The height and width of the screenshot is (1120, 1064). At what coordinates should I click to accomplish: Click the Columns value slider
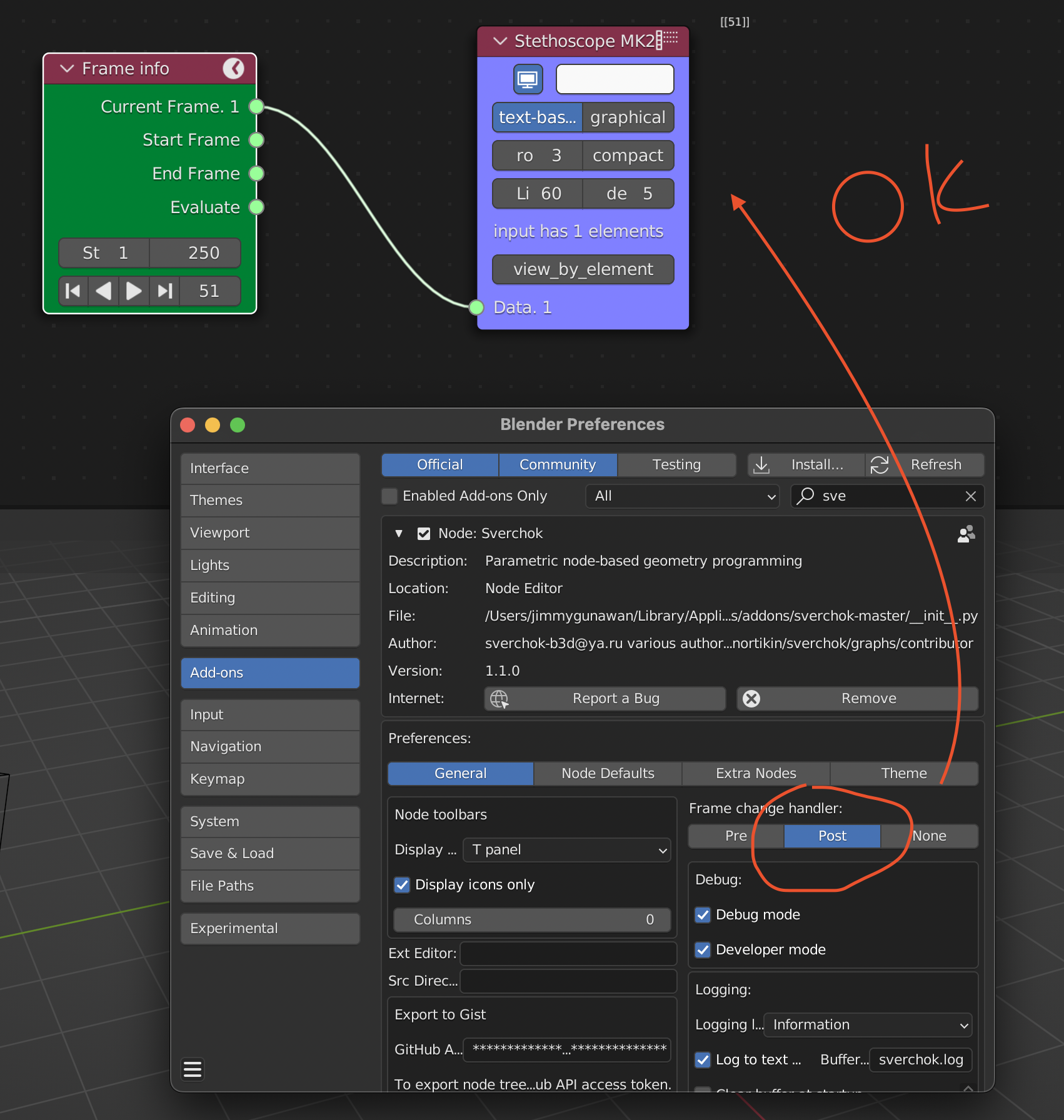532,920
